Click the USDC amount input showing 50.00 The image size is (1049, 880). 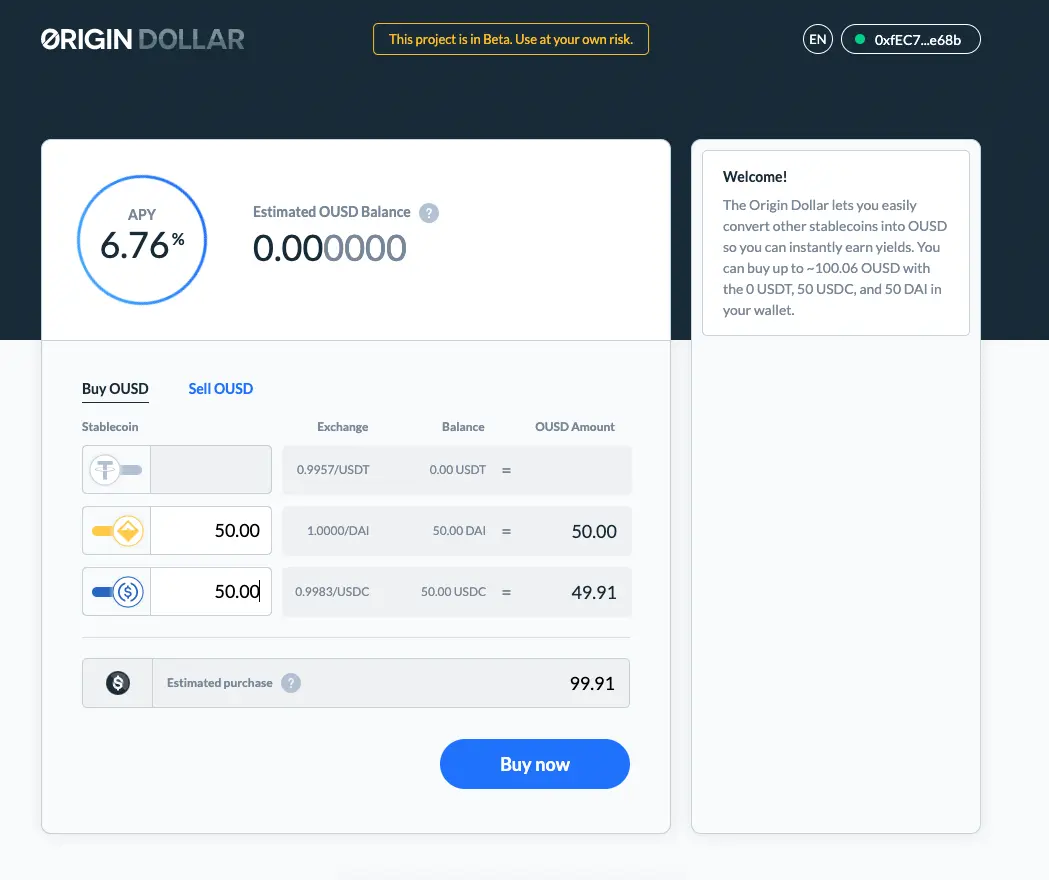(x=211, y=592)
